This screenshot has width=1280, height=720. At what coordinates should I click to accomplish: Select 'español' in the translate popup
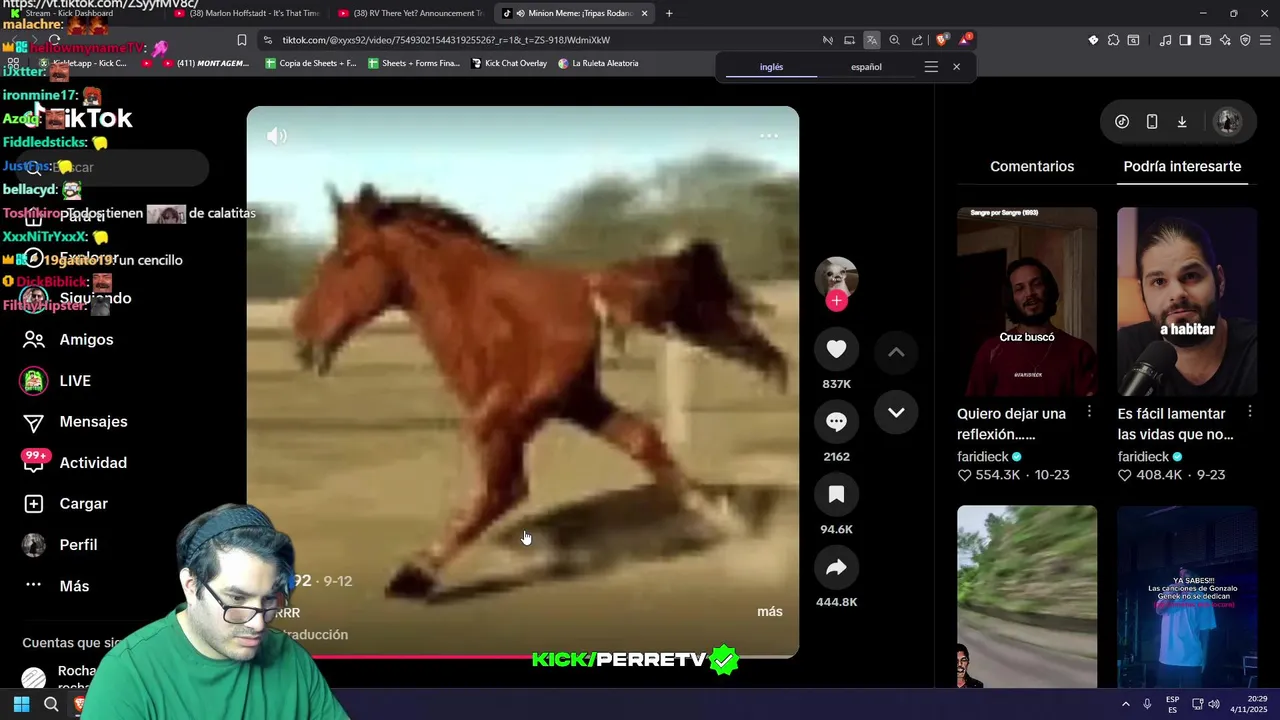coord(866,67)
